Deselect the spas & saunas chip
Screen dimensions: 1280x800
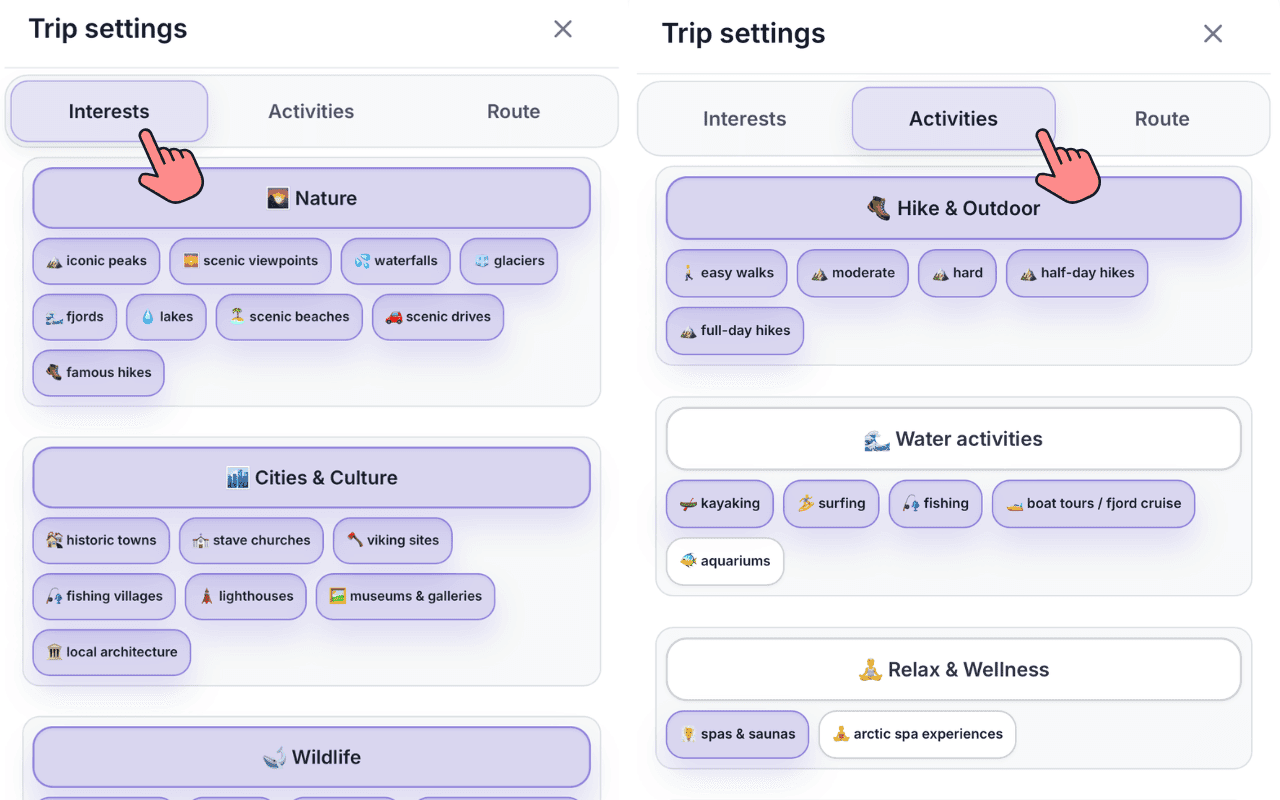[x=737, y=734]
